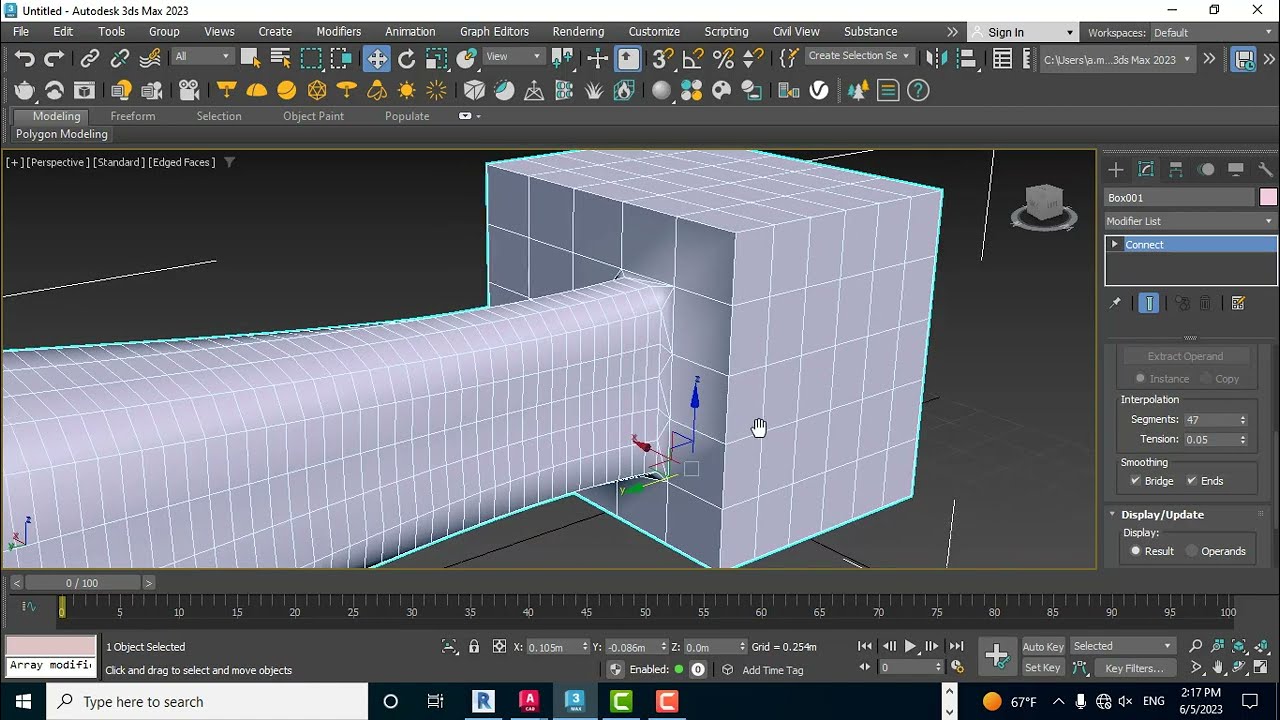The width and height of the screenshot is (1280, 720).
Task: Open the Modifier List dropdown
Action: pos(1190,221)
